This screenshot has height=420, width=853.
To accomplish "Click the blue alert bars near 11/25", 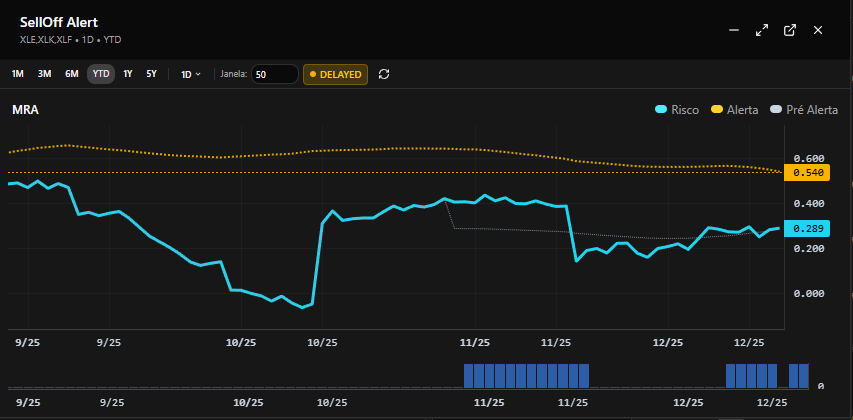I will [x=526, y=376].
